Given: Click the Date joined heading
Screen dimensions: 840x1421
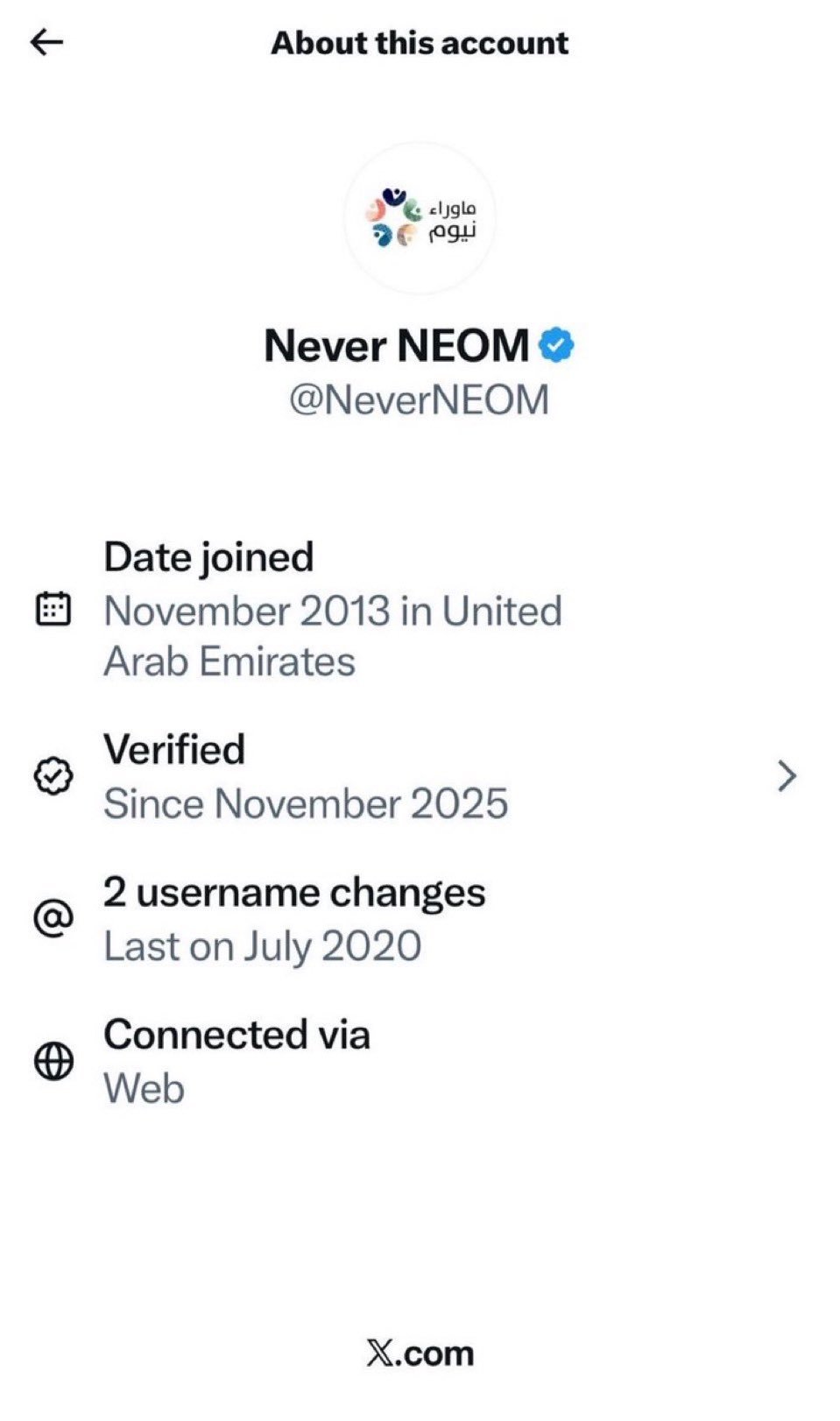Looking at the screenshot, I should (x=208, y=557).
